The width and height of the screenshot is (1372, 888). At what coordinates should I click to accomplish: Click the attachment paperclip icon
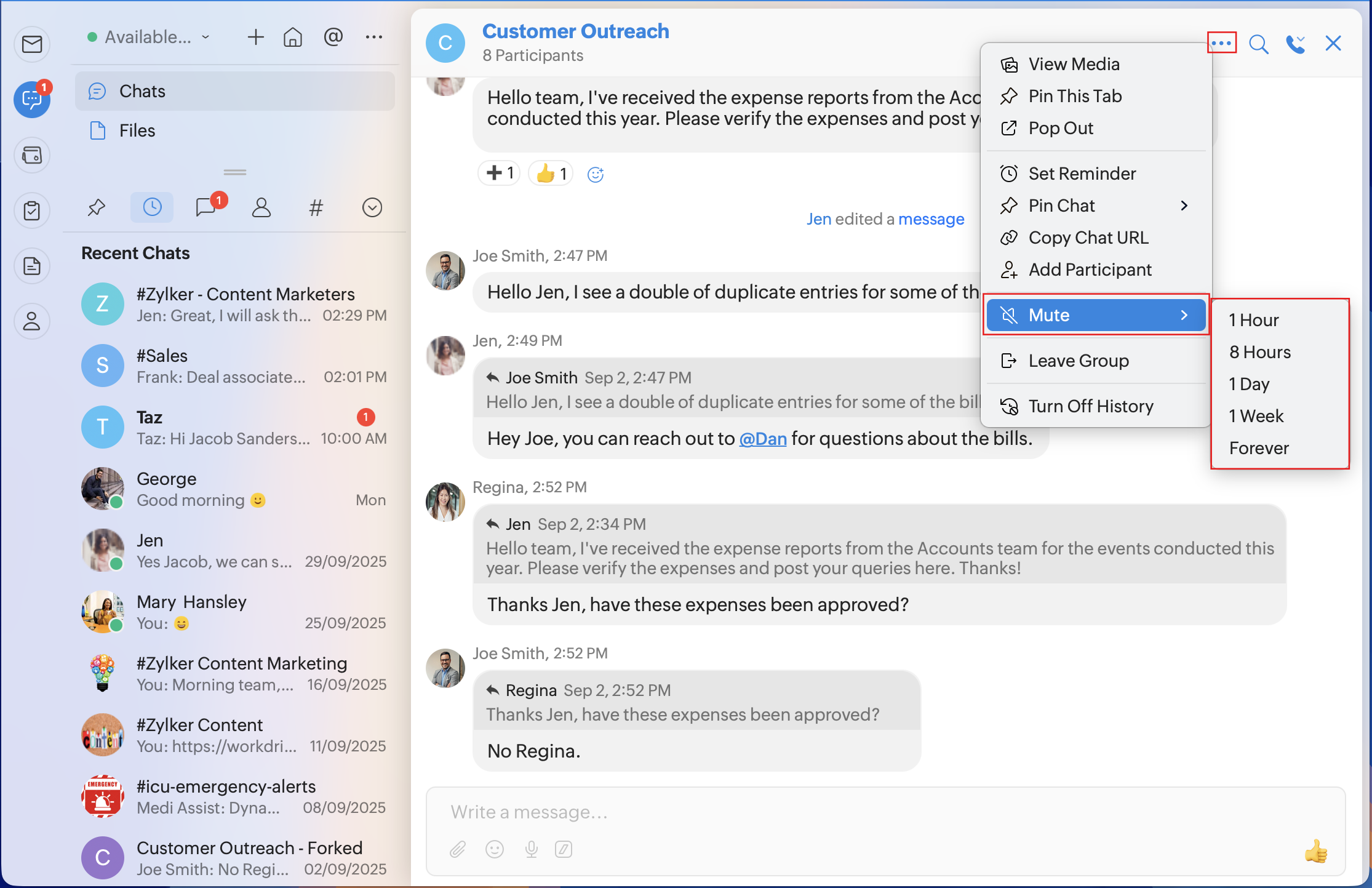(457, 849)
